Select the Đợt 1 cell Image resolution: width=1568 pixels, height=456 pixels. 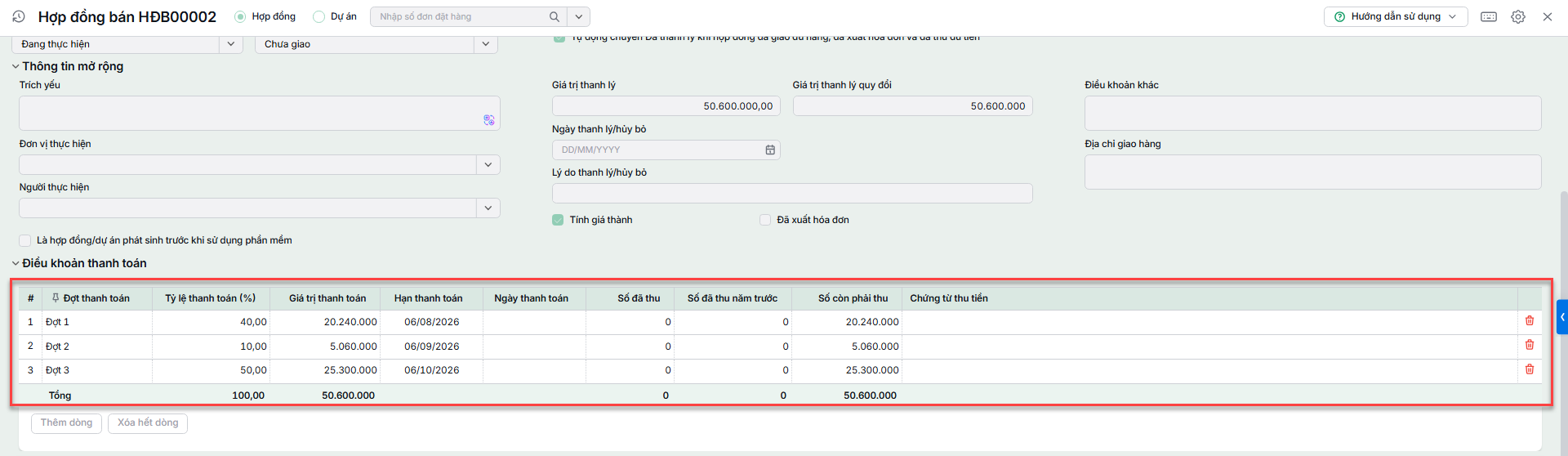(97, 322)
